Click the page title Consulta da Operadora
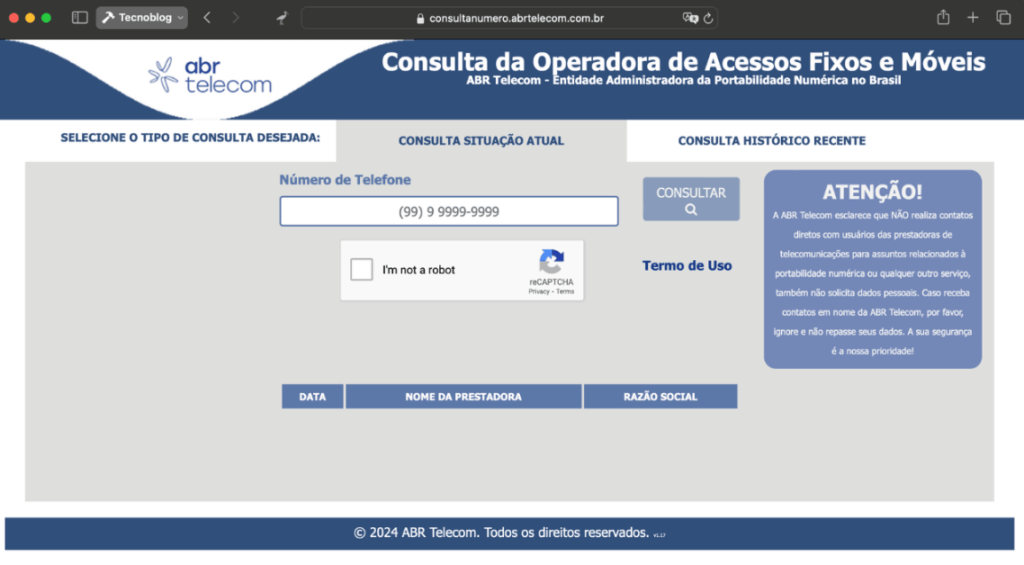The image size is (1024, 565). pyautogui.click(x=683, y=62)
